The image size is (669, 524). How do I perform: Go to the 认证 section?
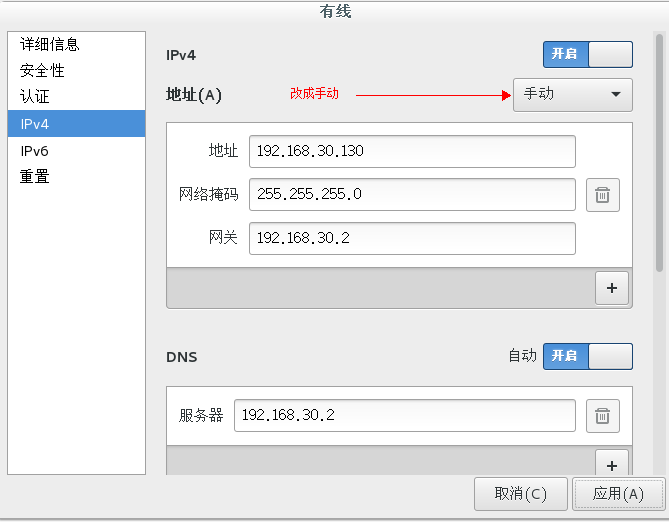coord(35,96)
